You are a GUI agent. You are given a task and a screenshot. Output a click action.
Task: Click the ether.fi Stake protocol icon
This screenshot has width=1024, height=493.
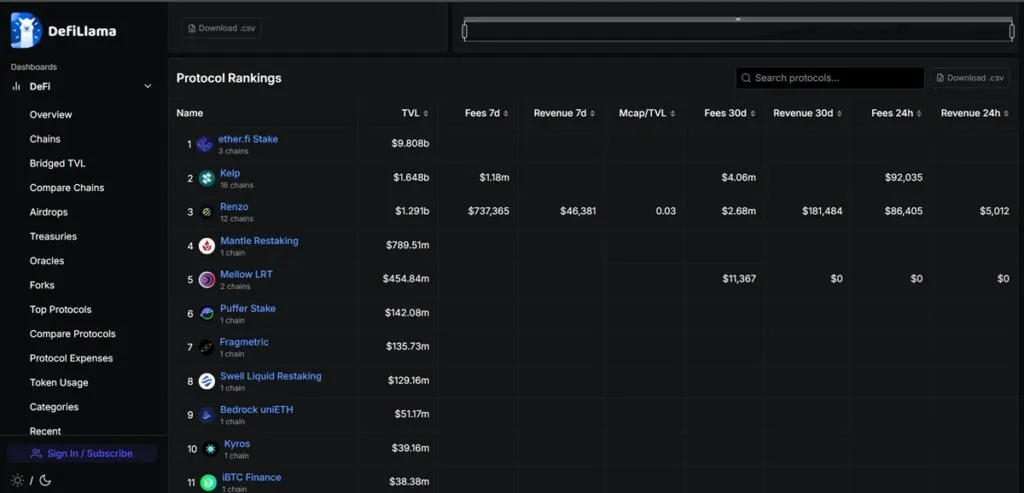click(204, 144)
